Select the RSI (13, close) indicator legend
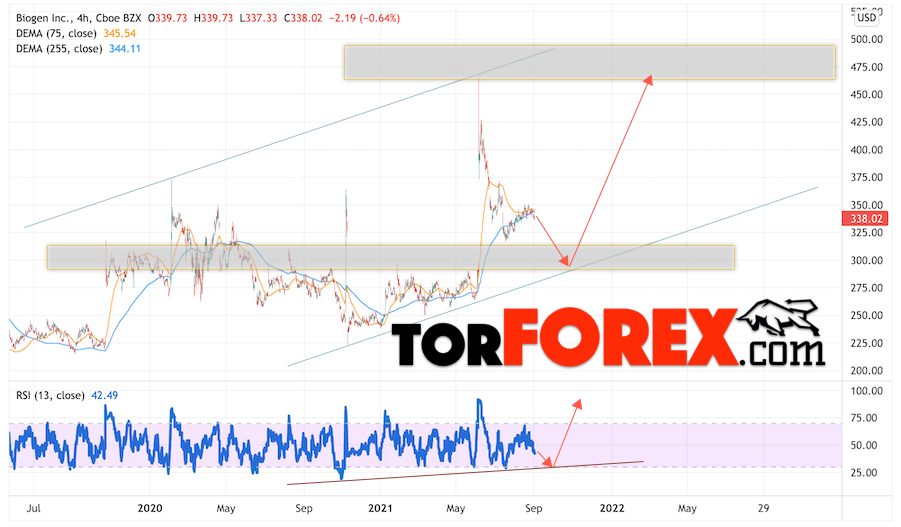This screenshot has height=527, width=901. (x=50, y=395)
